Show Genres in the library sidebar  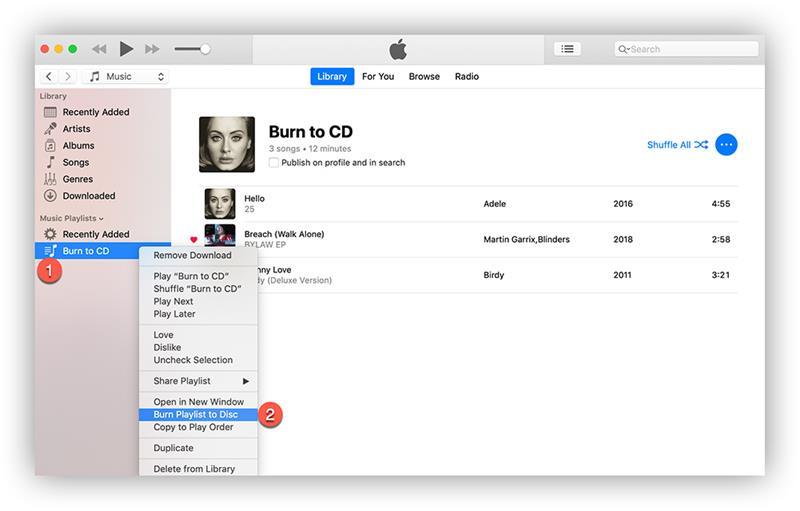[77, 179]
